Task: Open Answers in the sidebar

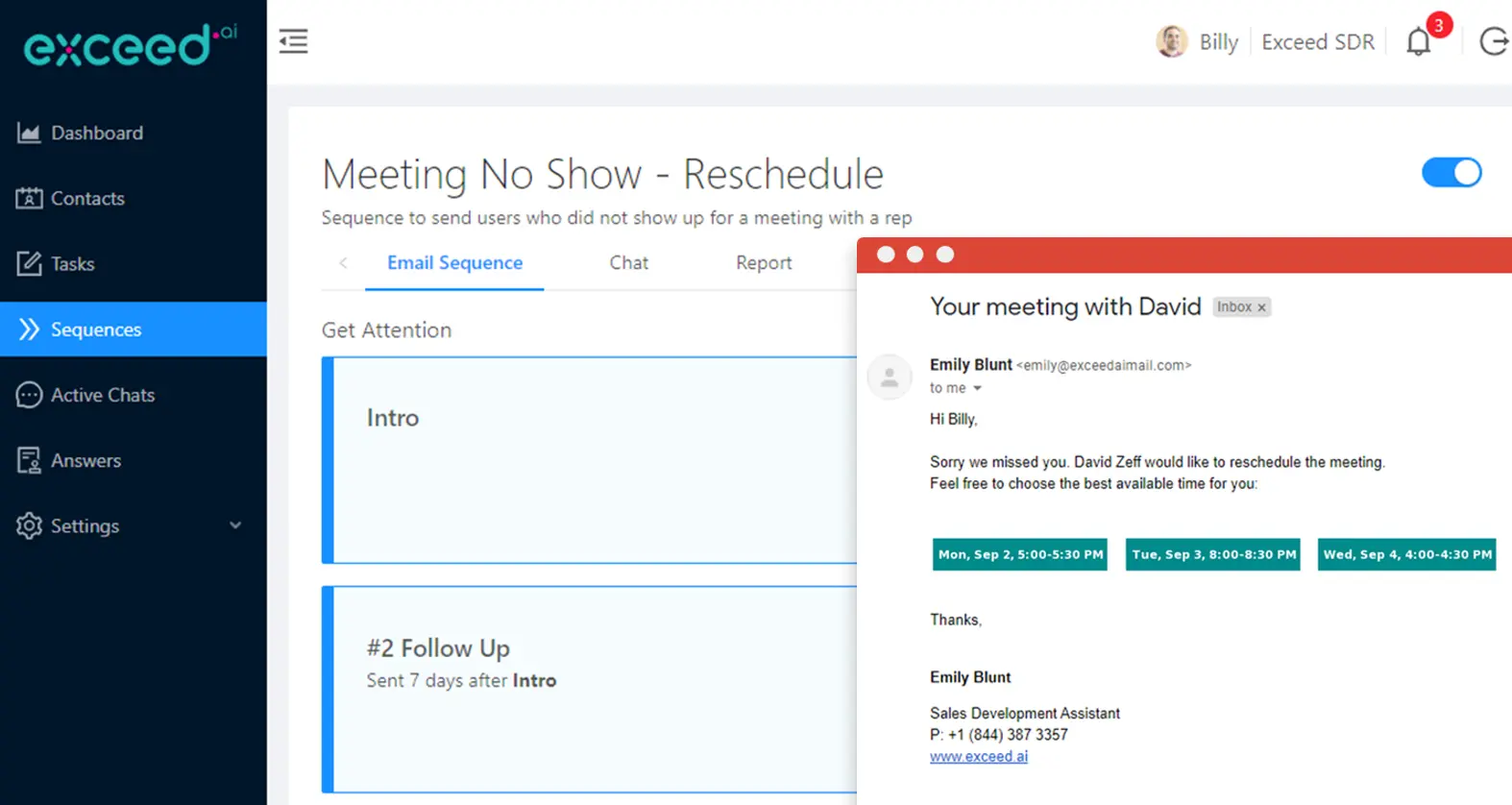Action: click(134, 460)
